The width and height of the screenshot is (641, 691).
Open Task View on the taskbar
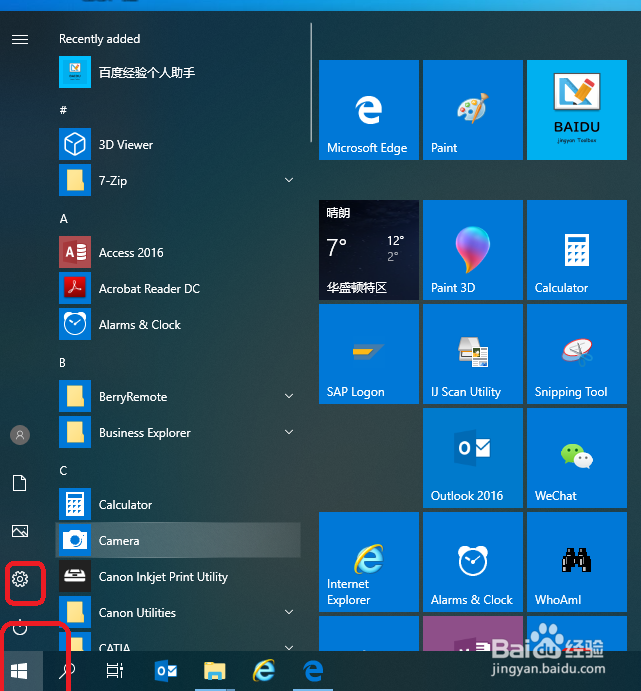[x=115, y=671]
